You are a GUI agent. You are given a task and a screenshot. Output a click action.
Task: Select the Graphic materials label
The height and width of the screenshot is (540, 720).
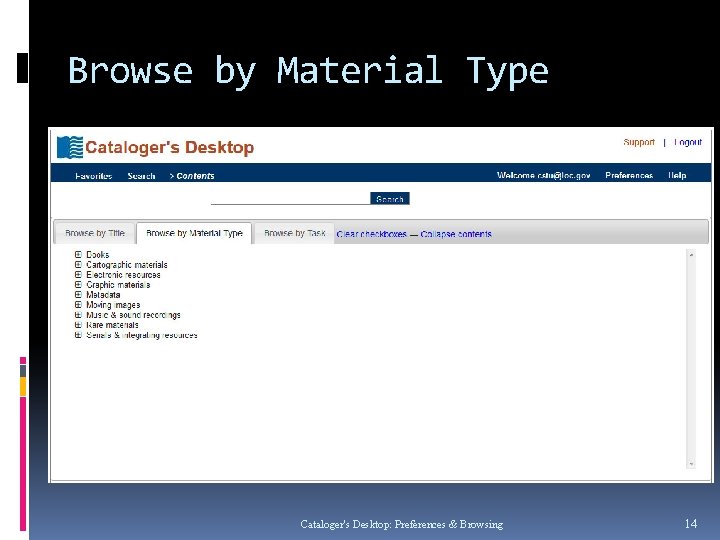(x=118, y=285)
